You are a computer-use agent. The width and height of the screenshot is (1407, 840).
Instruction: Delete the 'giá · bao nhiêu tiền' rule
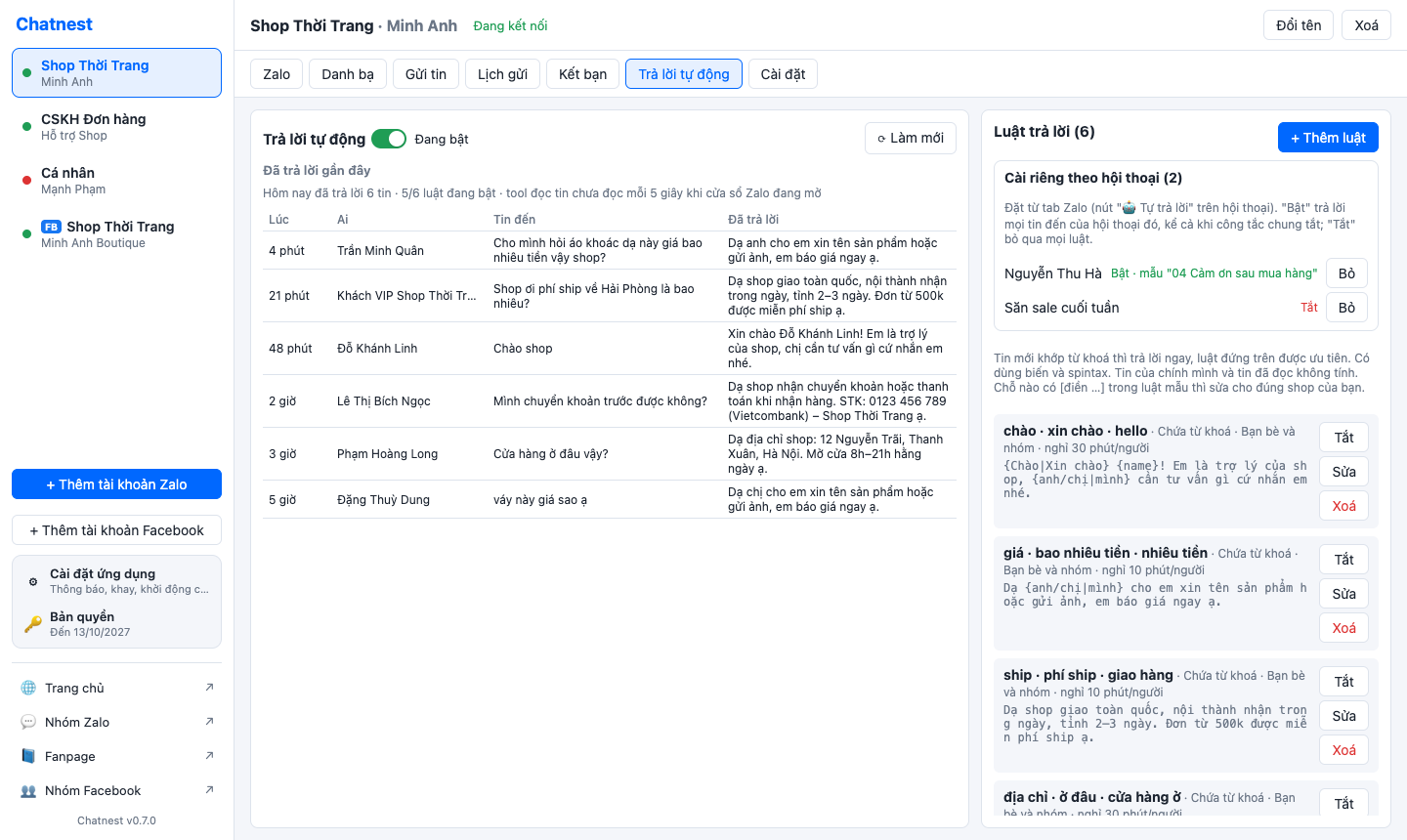click(1344, 628)
